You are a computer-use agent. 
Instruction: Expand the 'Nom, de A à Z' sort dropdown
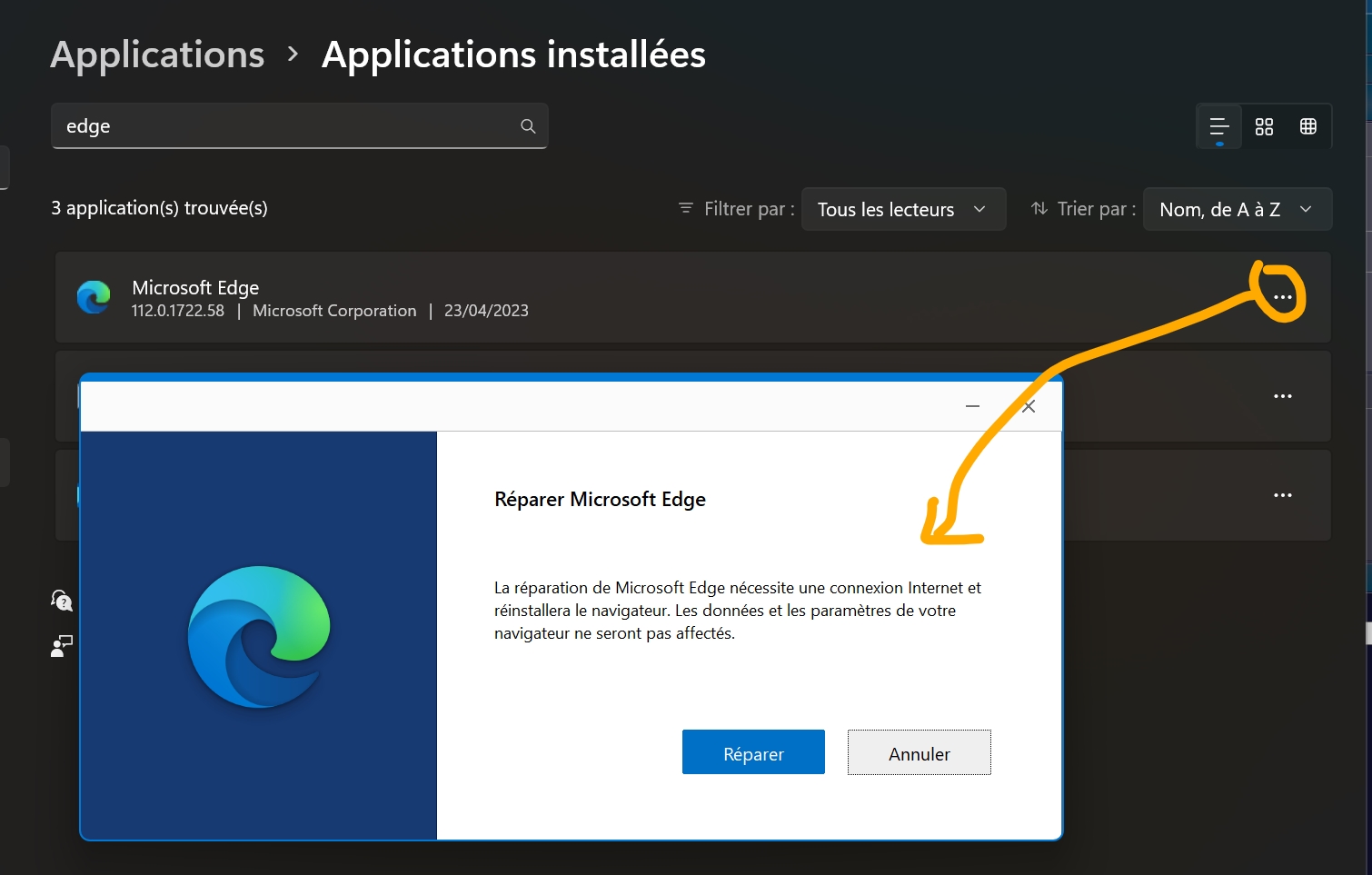coord(1237,209)
